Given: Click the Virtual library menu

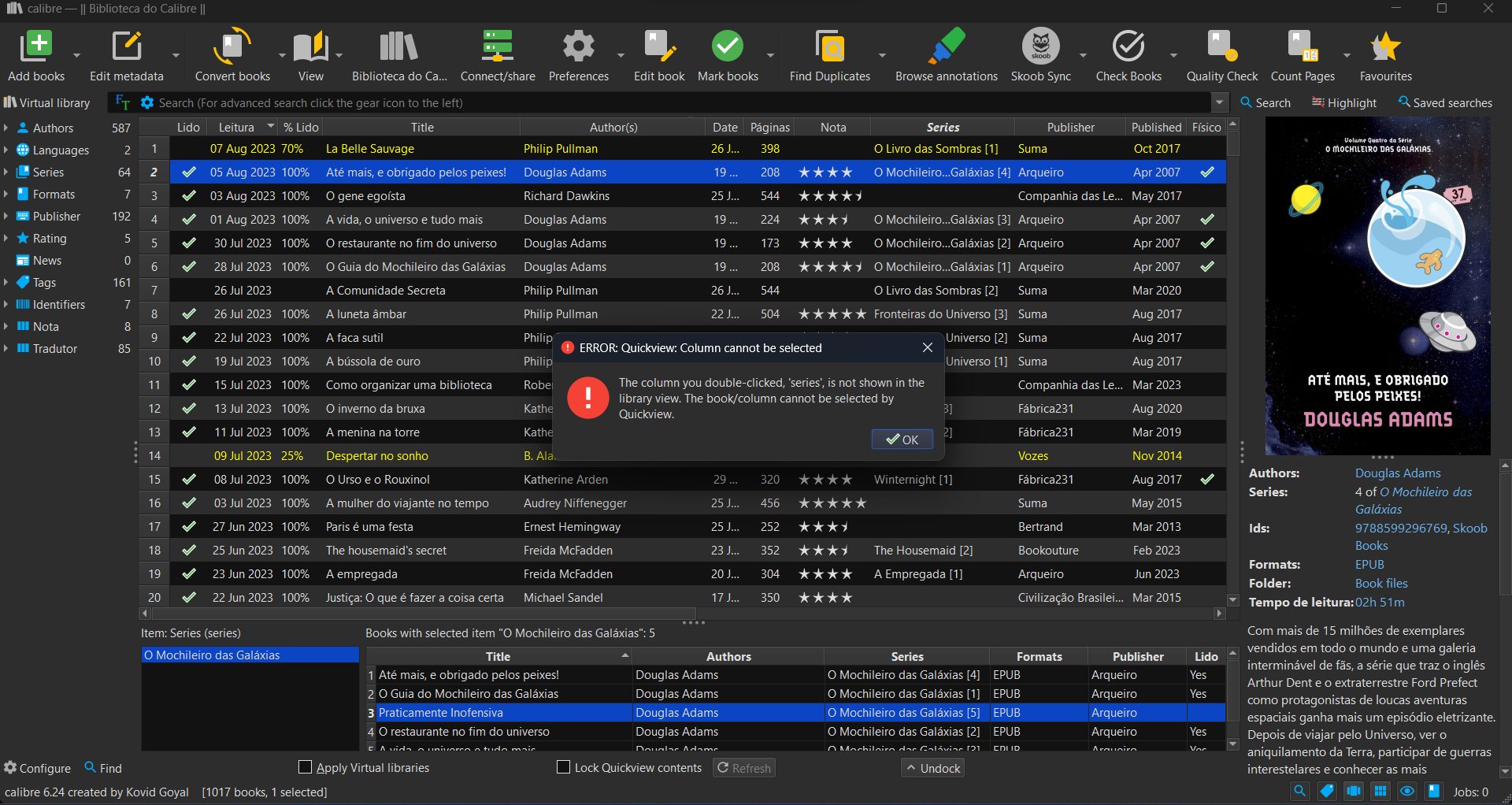Looking at the screenshot, I should point(47,102).
